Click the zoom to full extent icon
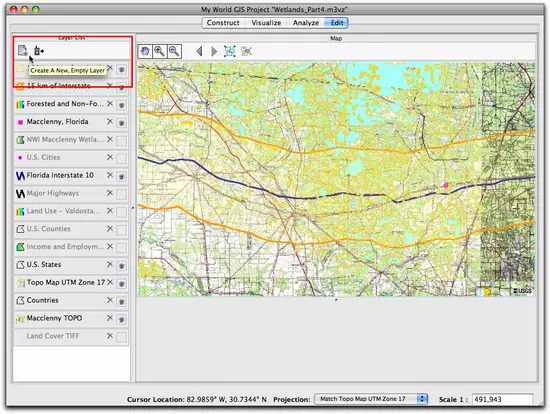 click(x=230, y=51)
